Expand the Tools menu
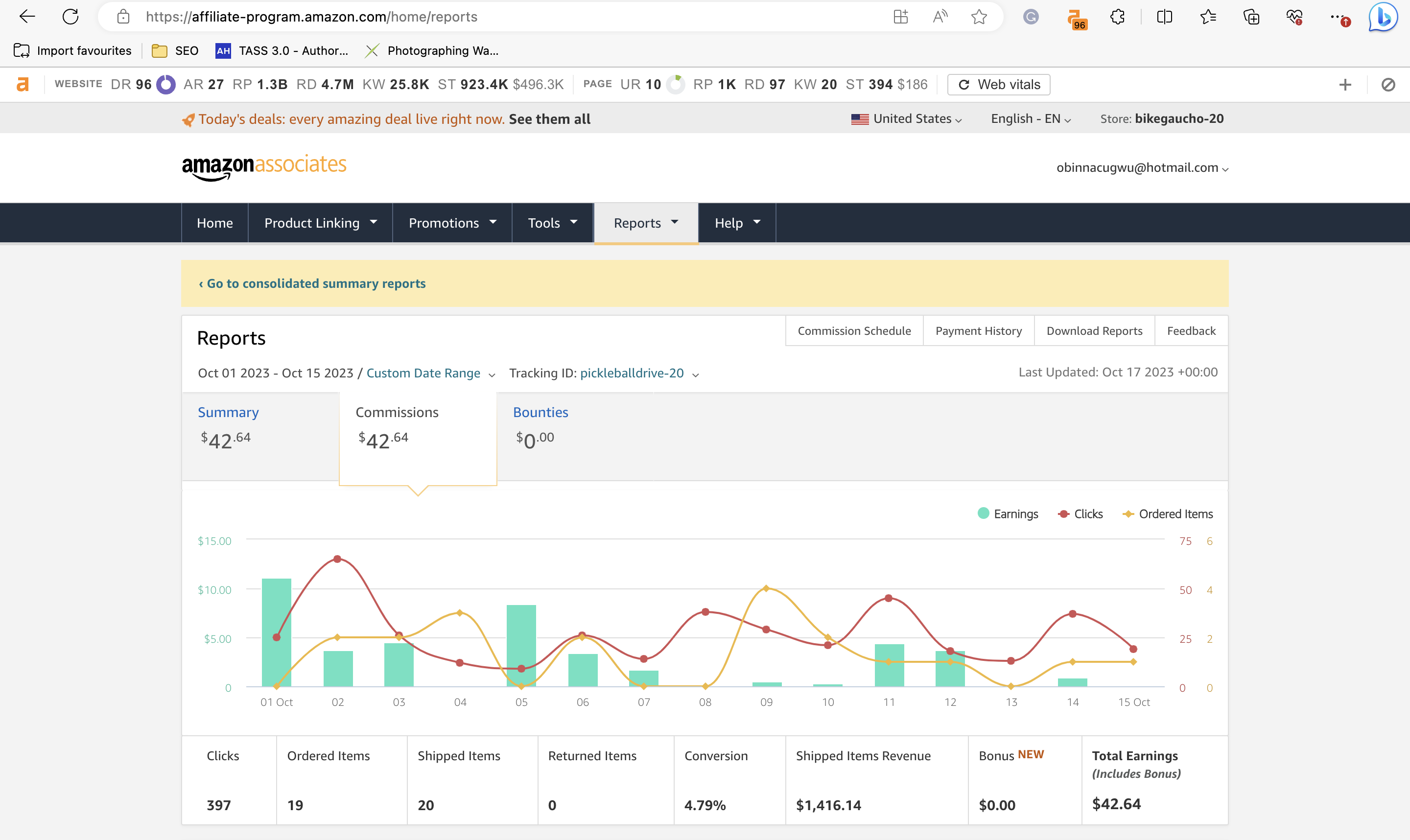 (x=552, y=223)
